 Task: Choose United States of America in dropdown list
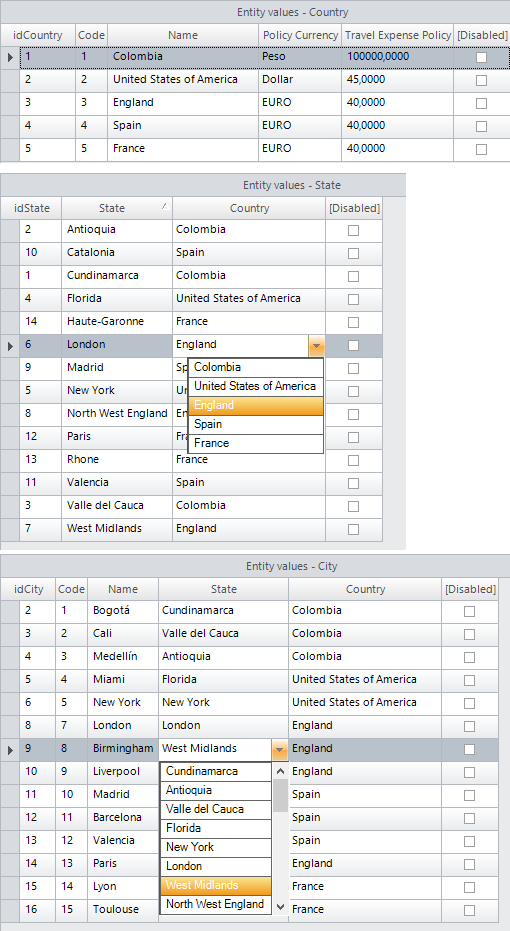click(256, 387)
